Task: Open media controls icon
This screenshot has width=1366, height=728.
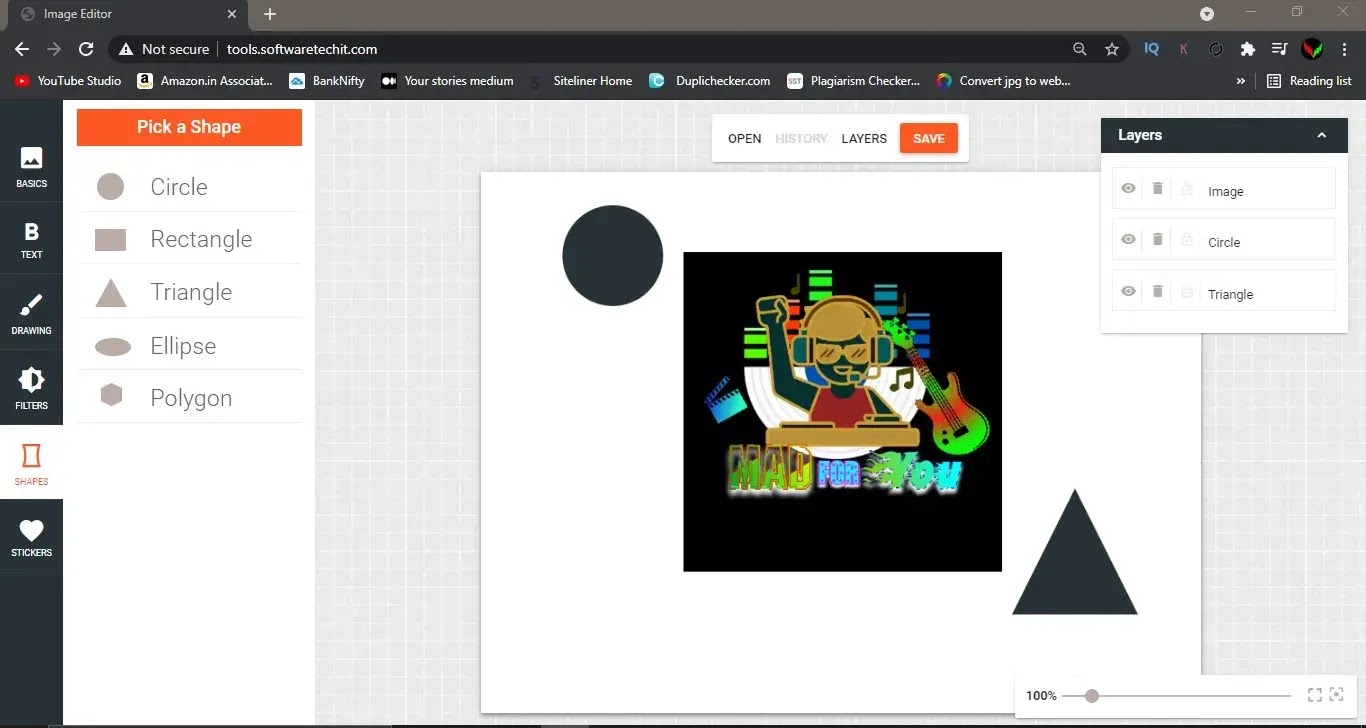Action: click(1279, 49)
